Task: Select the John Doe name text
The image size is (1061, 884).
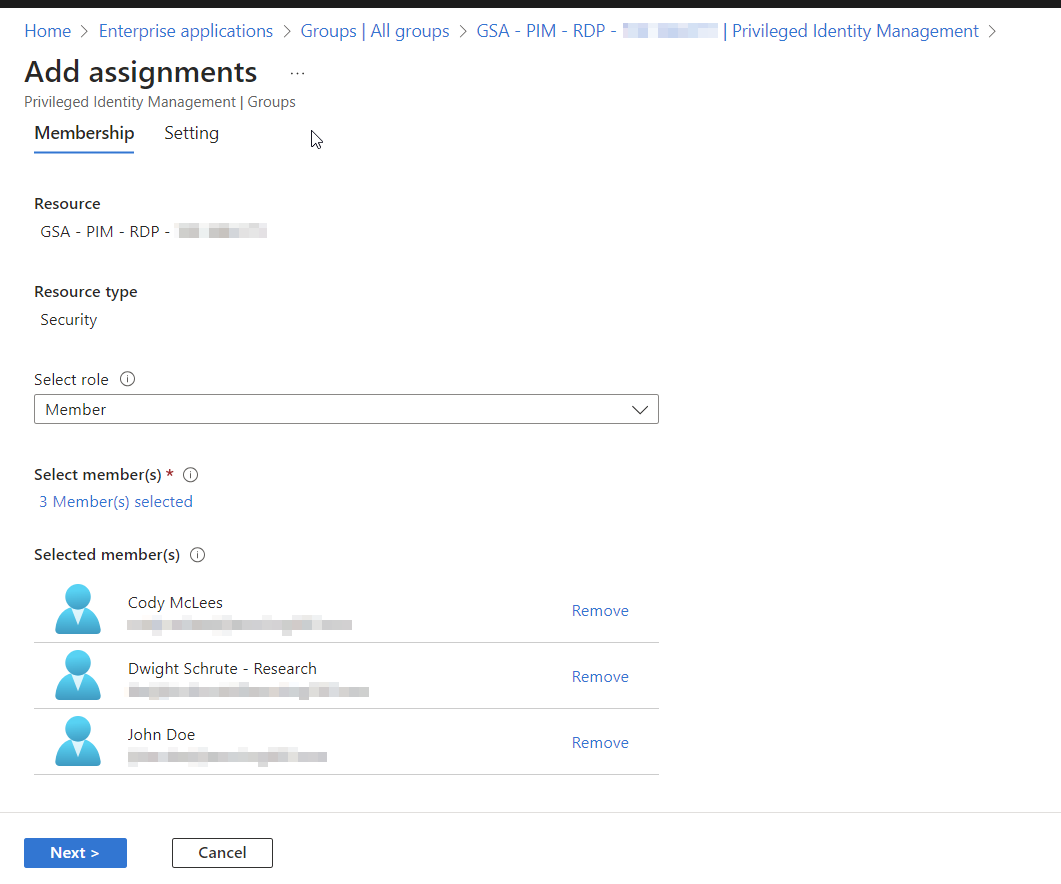Action: coord(161,734)
